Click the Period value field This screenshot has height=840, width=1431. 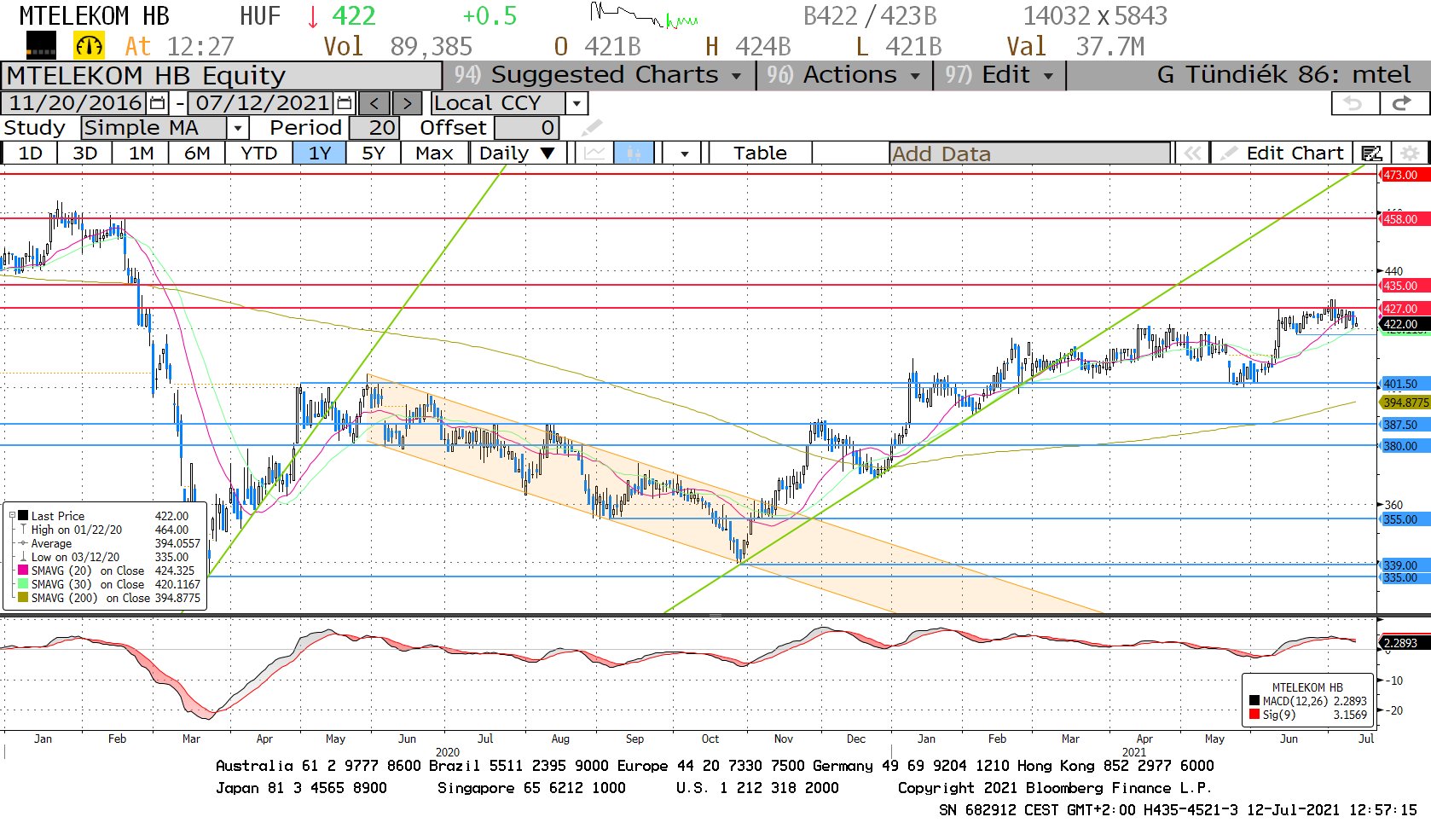(374, 128)
